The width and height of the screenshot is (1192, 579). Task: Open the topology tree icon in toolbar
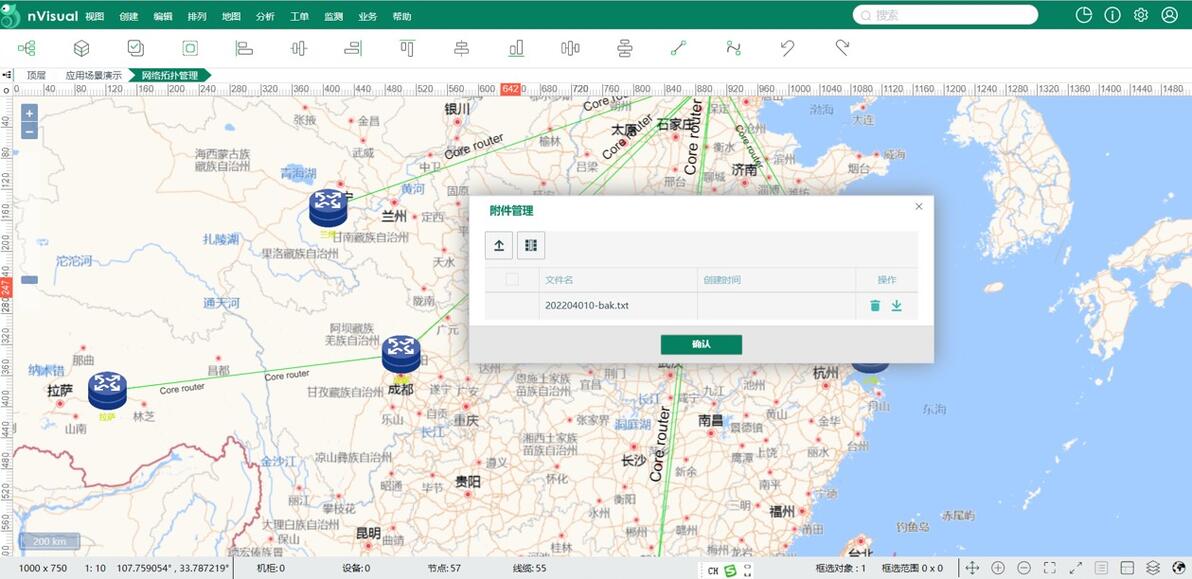click(27, 48)
